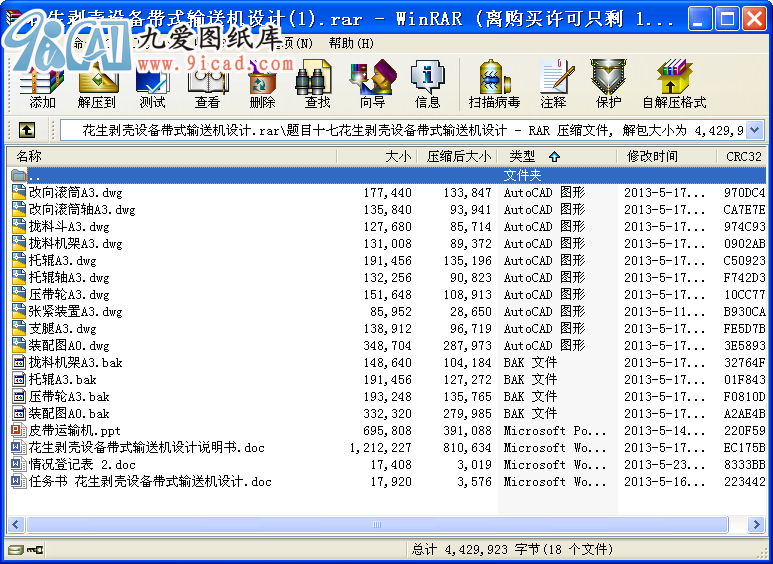Sort by the 修改时间 column header
Image resolution: width=773 pixels, height=564 pixels.
point(668,156)
